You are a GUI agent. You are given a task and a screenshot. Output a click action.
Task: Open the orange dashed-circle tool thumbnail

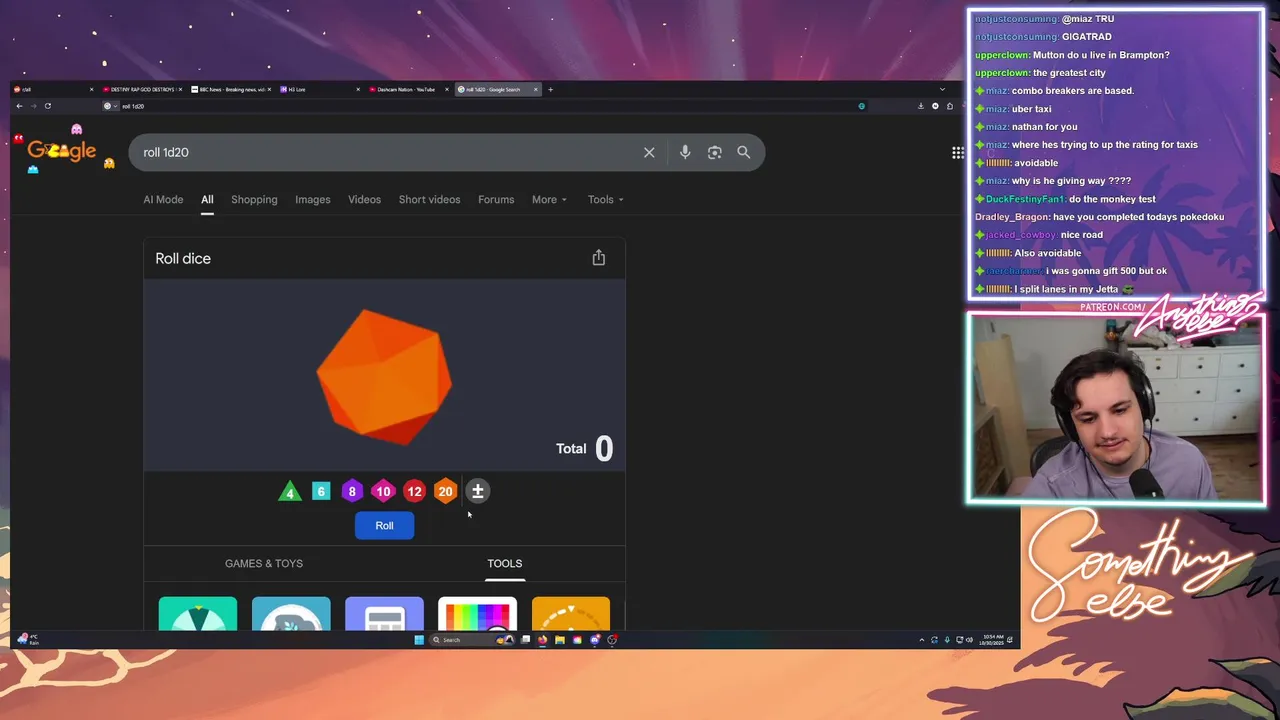point(571,614)
